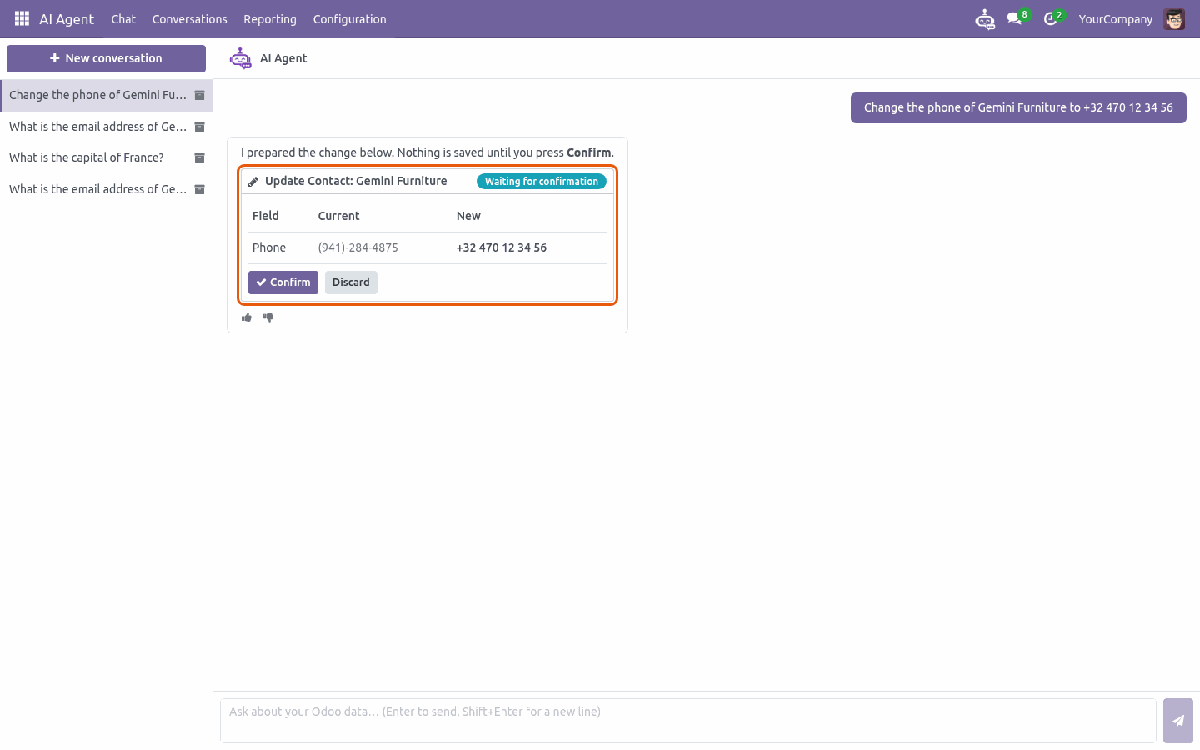Click the 'Current' column header
Image resolution: width=1200 pixels, height=750 pixels.
(338, 216)
